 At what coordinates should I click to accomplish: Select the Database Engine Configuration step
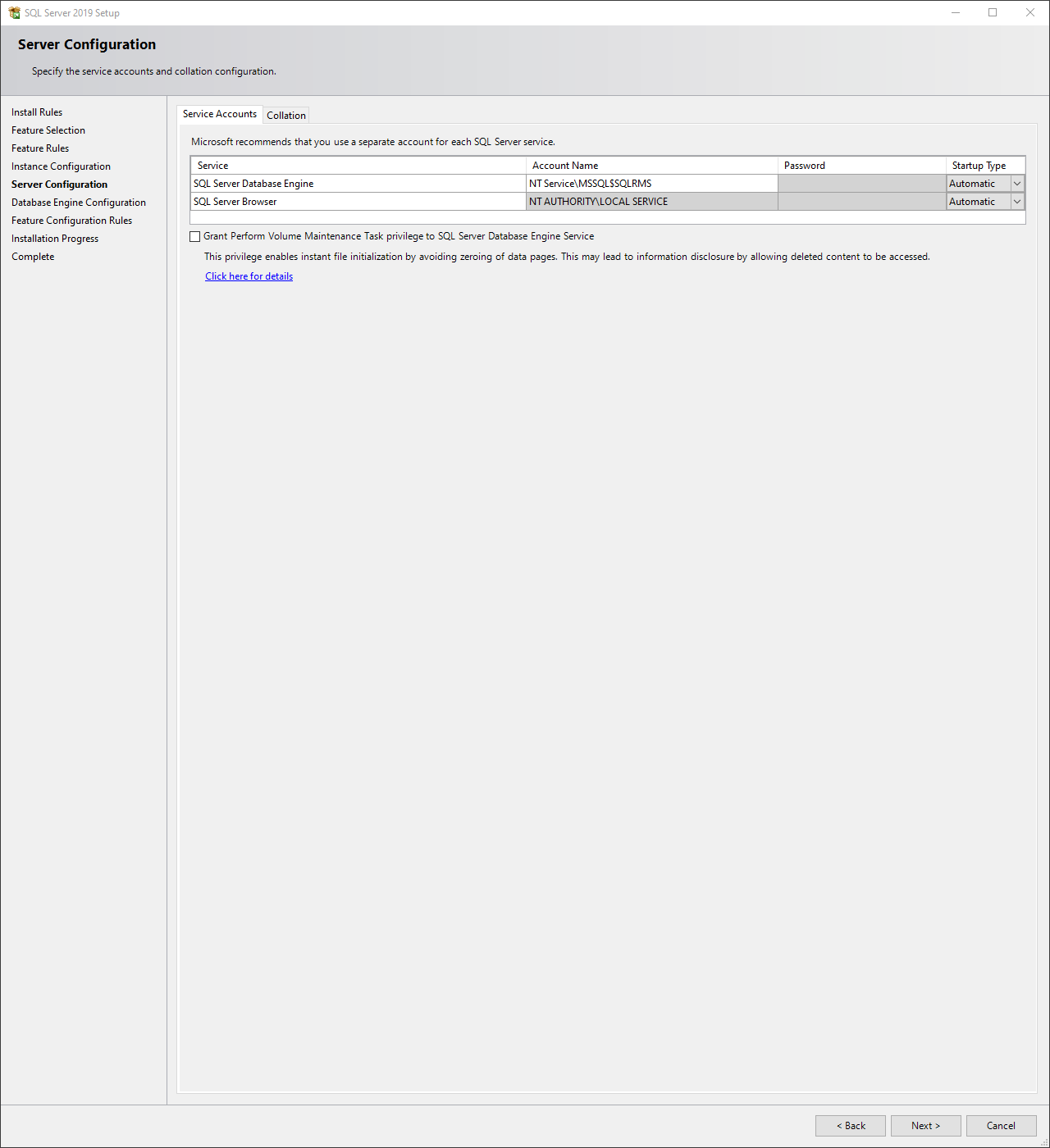tap(79, 203)
